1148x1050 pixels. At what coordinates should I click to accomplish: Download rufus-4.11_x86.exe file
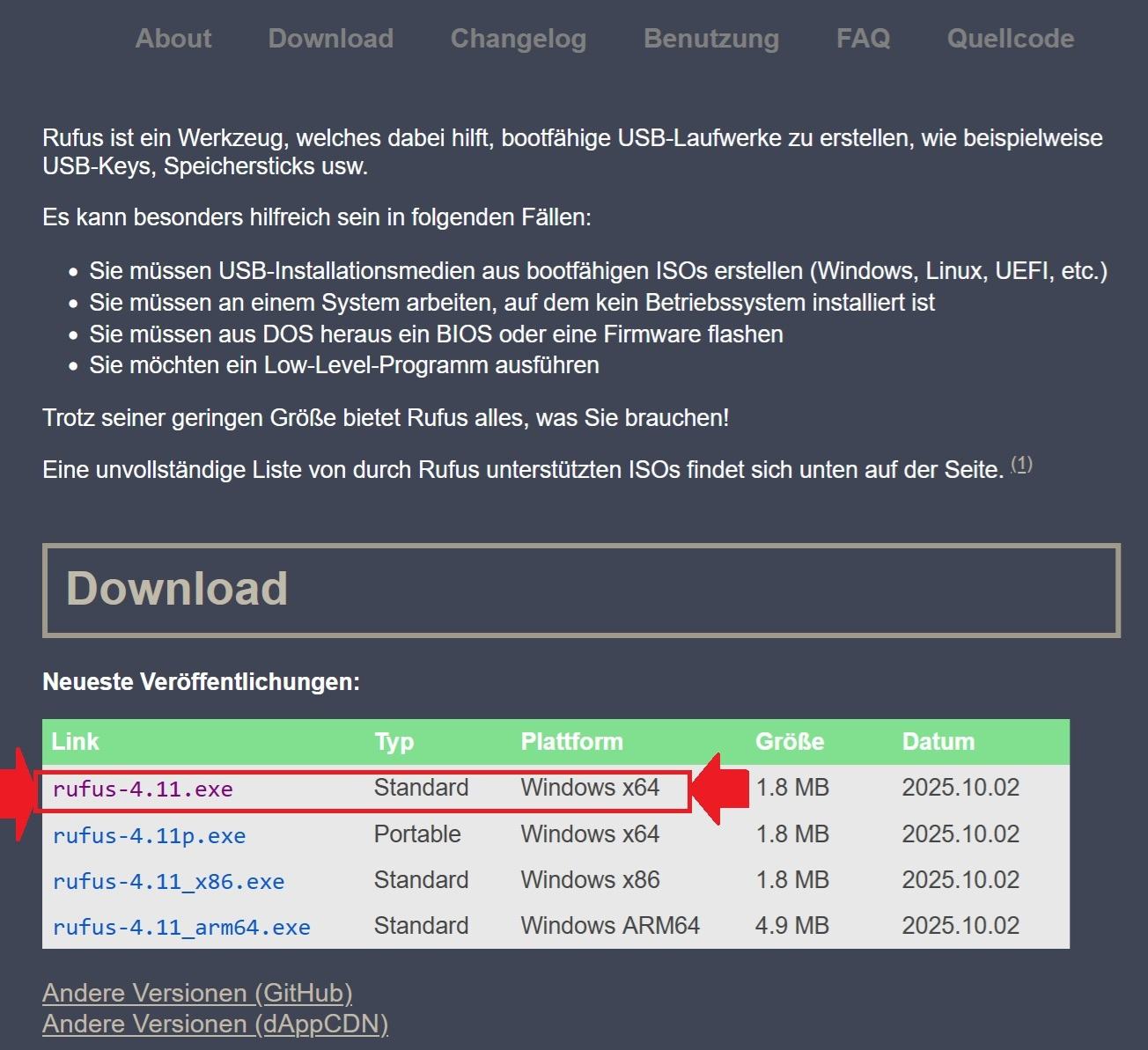[x=168, y=882]
